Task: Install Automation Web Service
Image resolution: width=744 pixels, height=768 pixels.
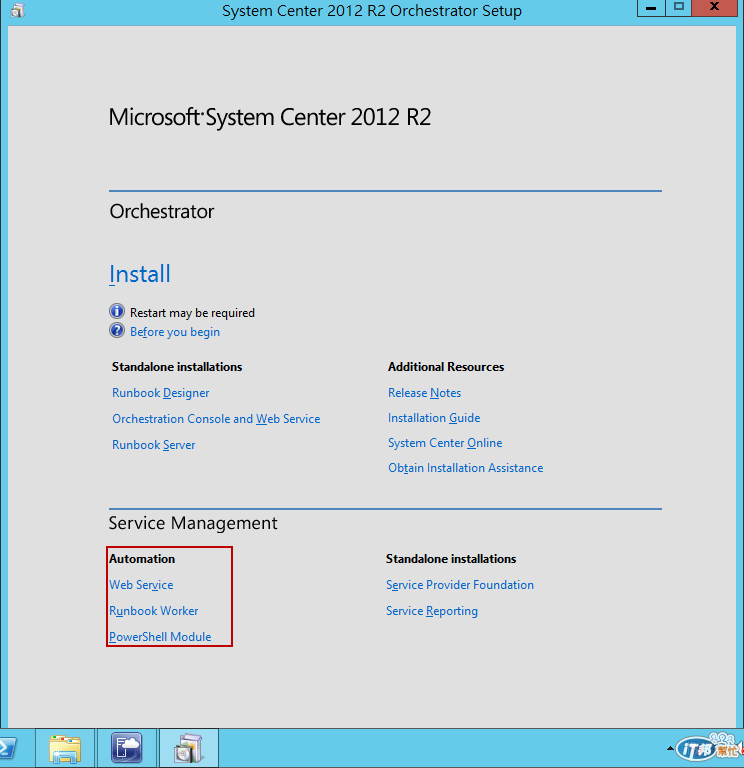Action: click(141, 585)
